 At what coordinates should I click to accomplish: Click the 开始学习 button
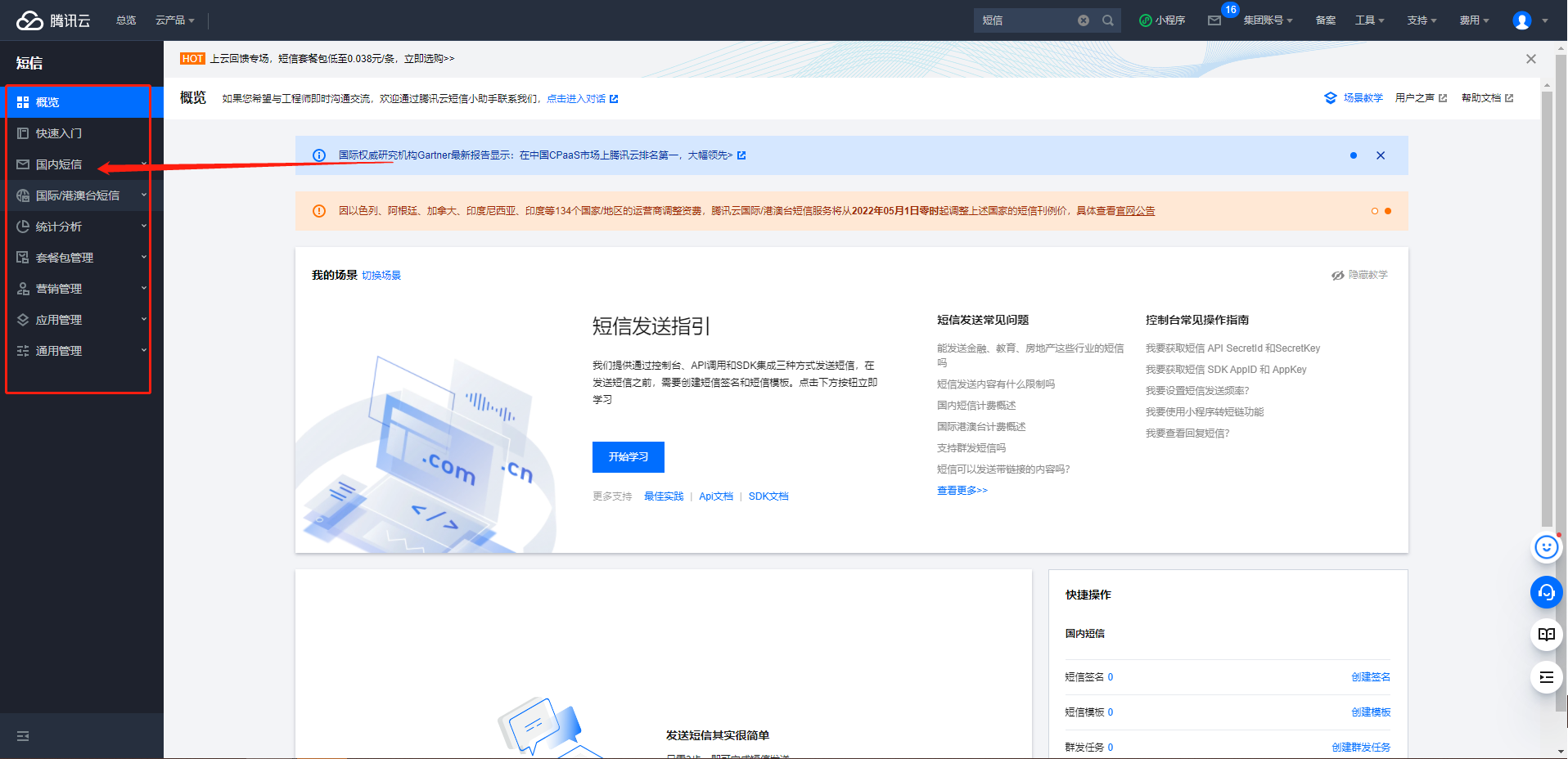pos(629,457)
